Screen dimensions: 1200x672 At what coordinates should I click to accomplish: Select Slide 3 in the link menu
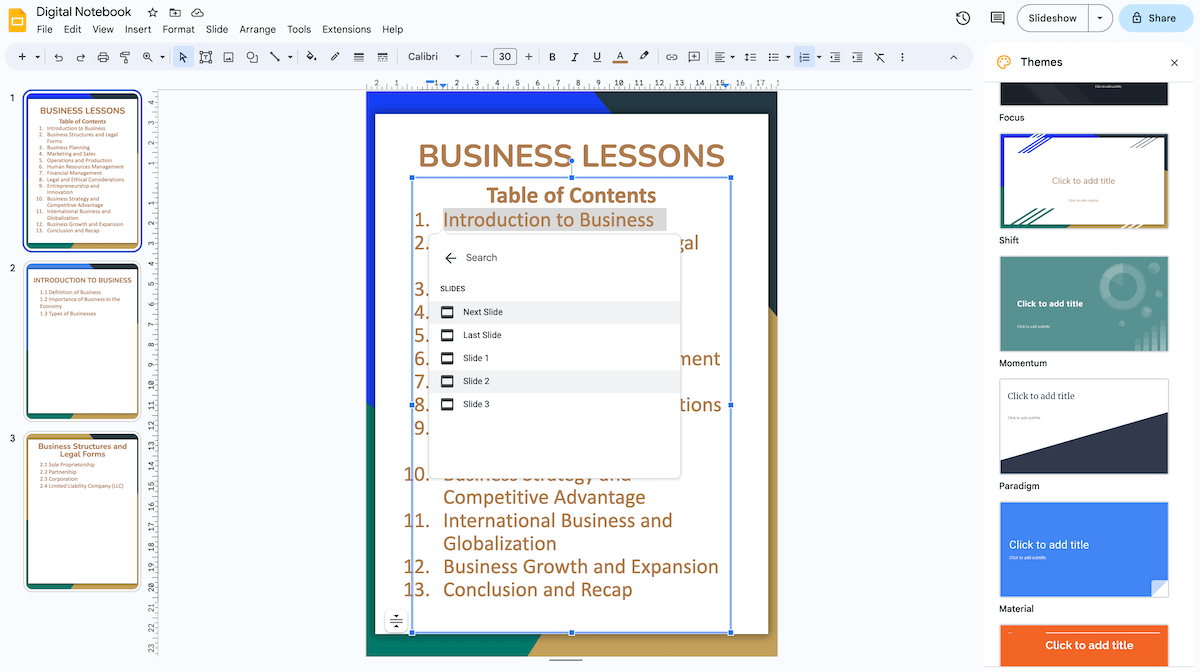(477, 404)
